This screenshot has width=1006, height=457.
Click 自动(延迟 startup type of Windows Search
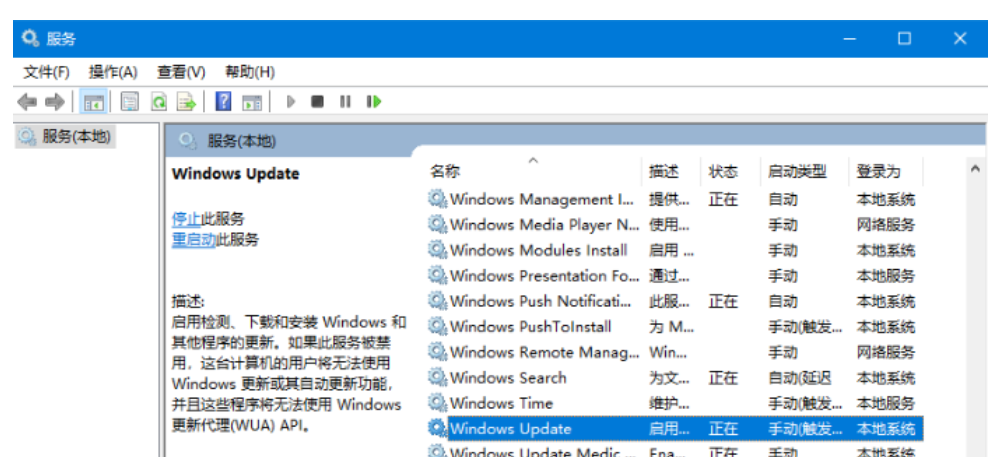[x=800, y=378]
